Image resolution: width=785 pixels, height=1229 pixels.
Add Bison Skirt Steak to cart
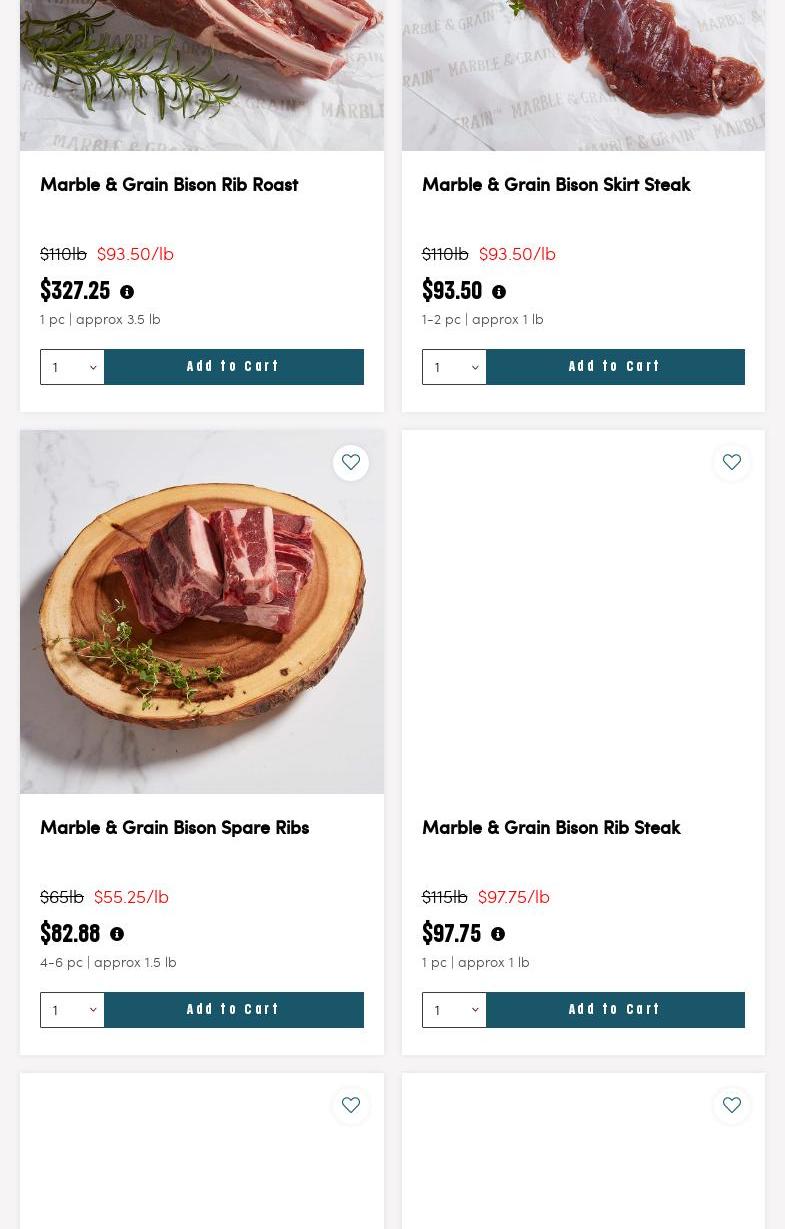pyautogui.click(x=615, y=367)
